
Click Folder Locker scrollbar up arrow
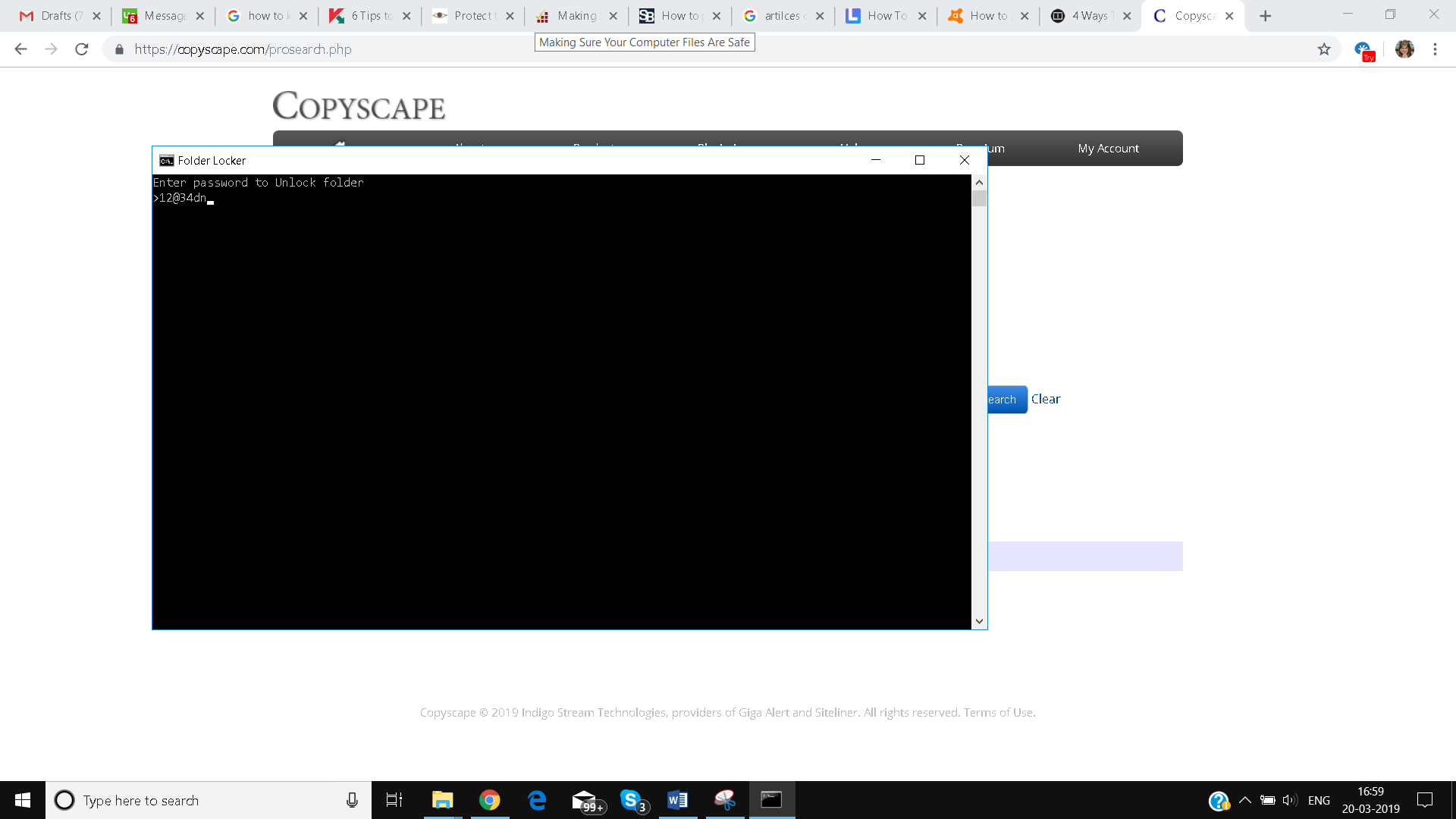tap(979, 182)
